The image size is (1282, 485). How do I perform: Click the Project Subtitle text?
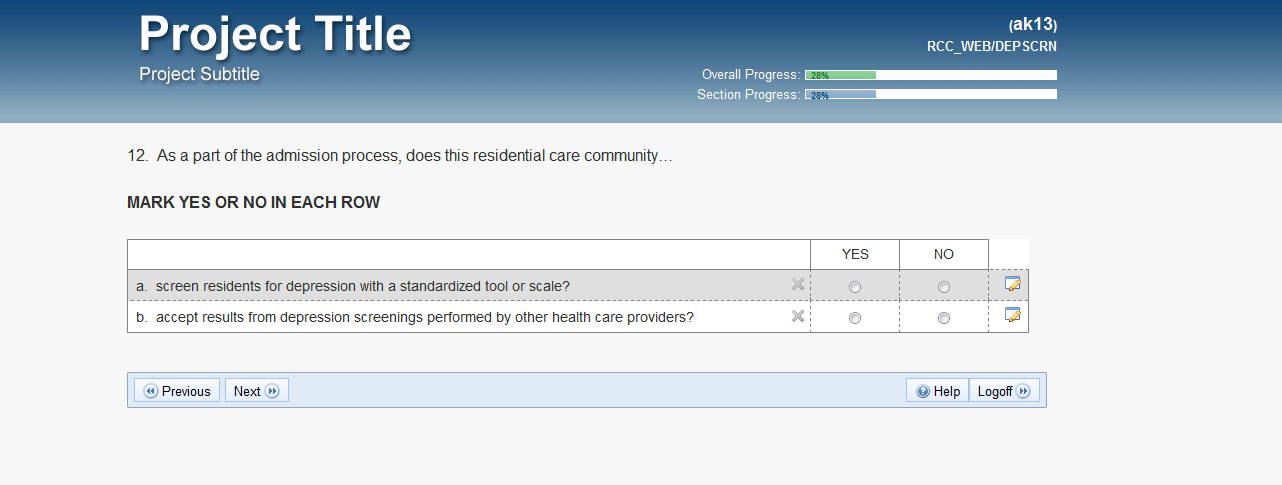click(199, 75)
